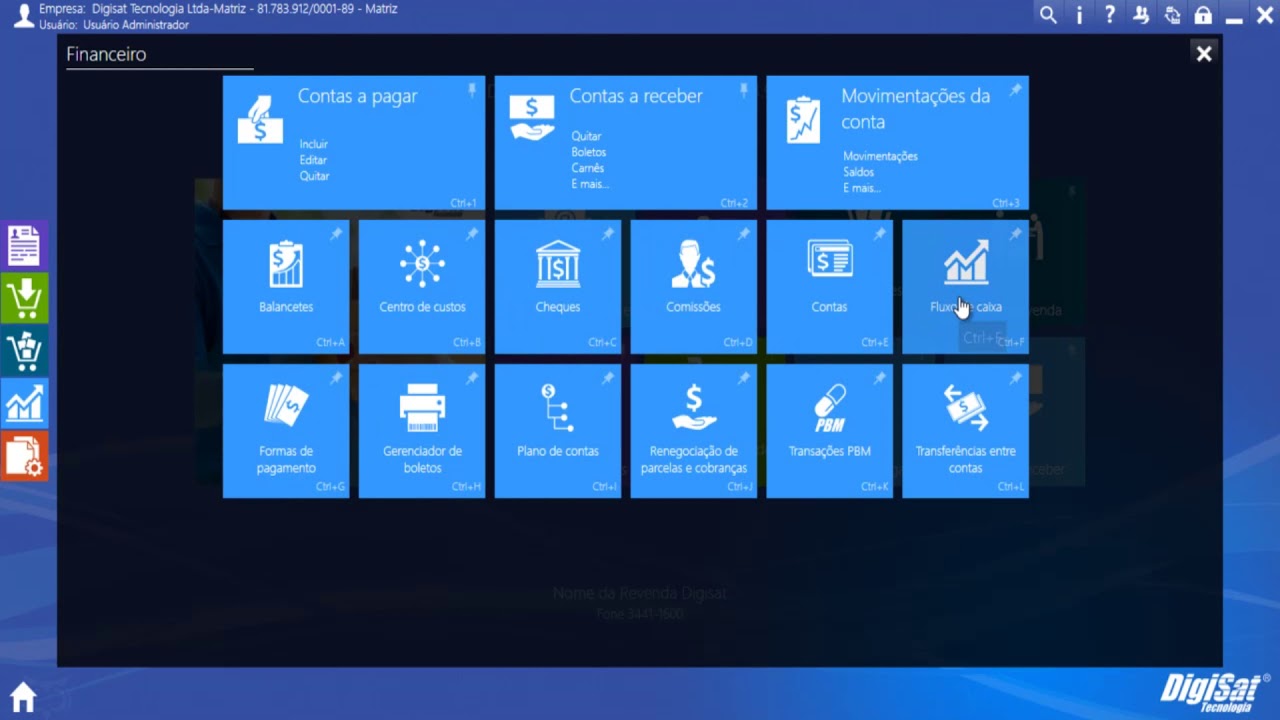Open the Gerenciador de boletos tile
This screenshot has width=1280, height=720.
[x=422, y=431]
